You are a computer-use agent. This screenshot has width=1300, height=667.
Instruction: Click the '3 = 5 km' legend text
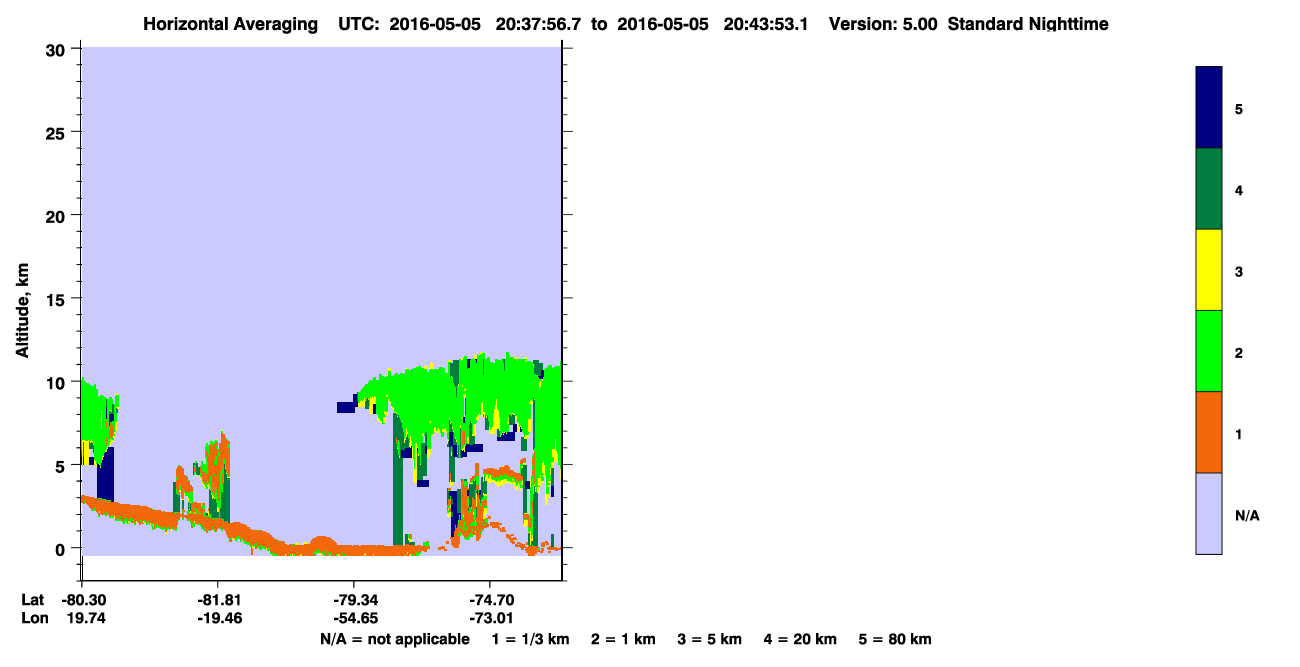710,639
